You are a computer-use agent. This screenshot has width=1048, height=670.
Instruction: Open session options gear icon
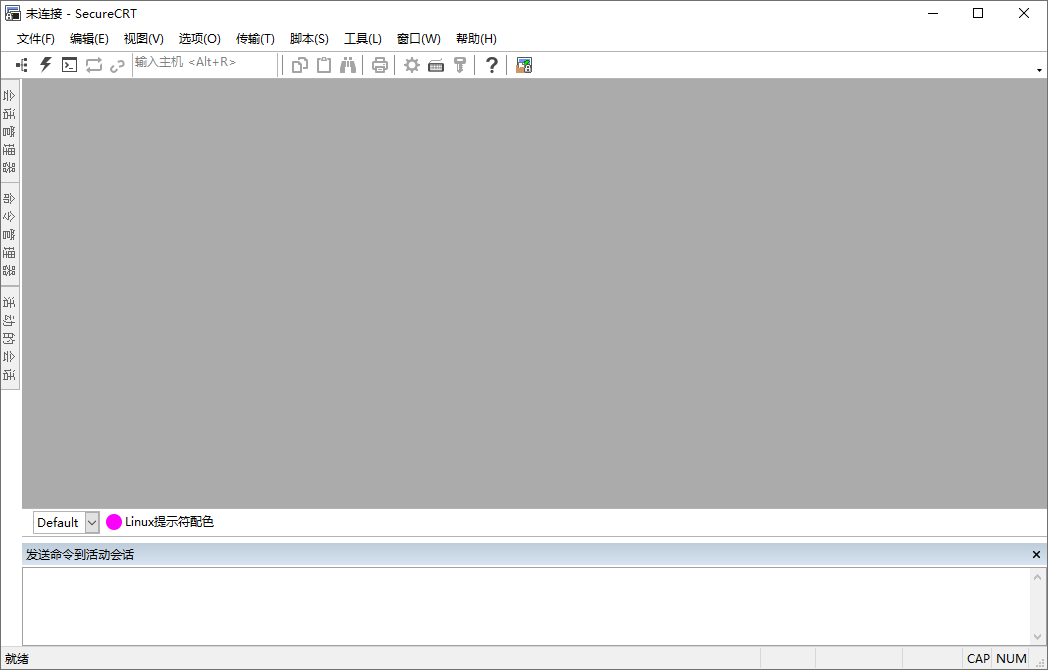click(x=411, y=65)
